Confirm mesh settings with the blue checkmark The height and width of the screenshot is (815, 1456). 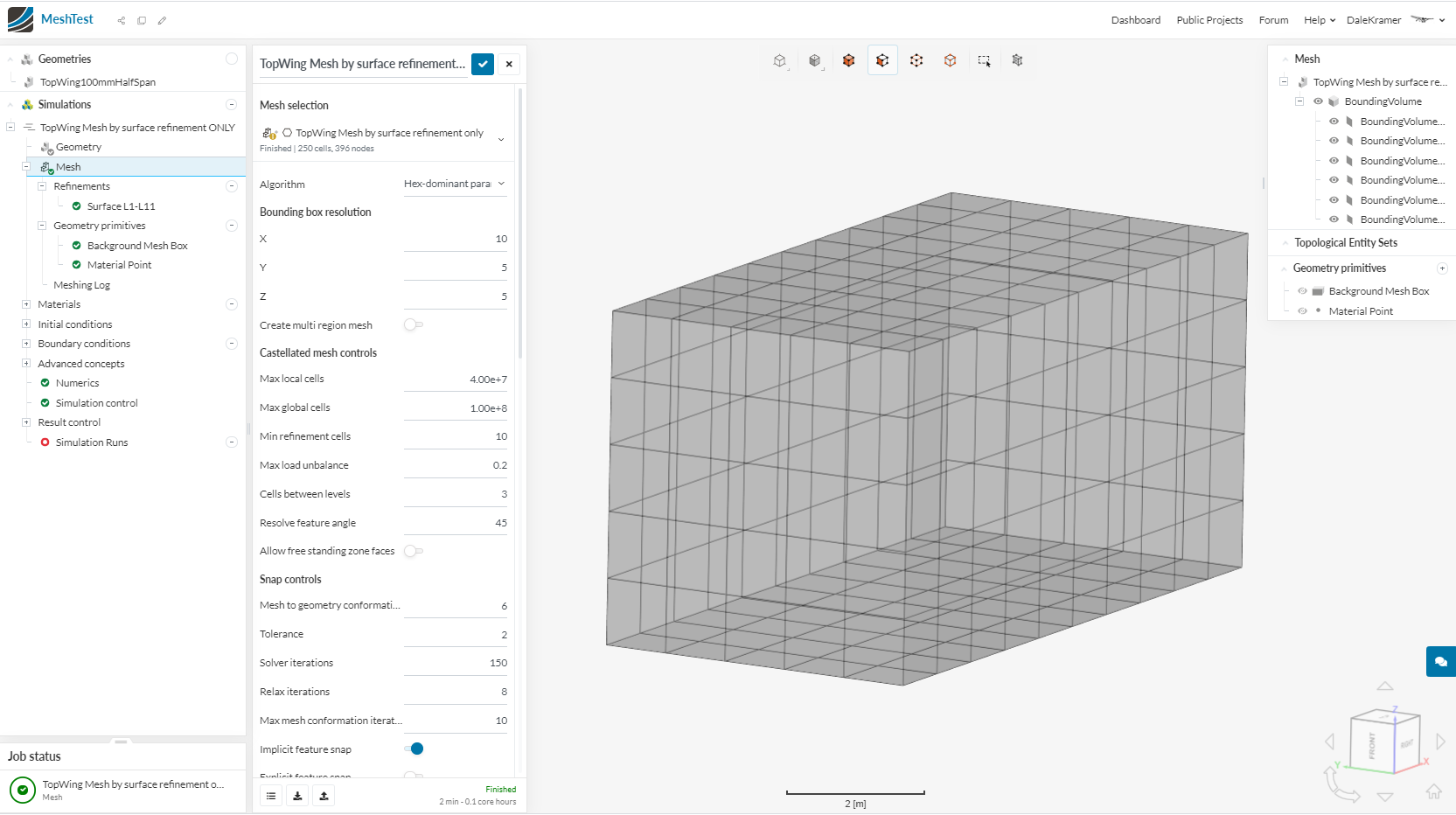click(x=483, y=64)
